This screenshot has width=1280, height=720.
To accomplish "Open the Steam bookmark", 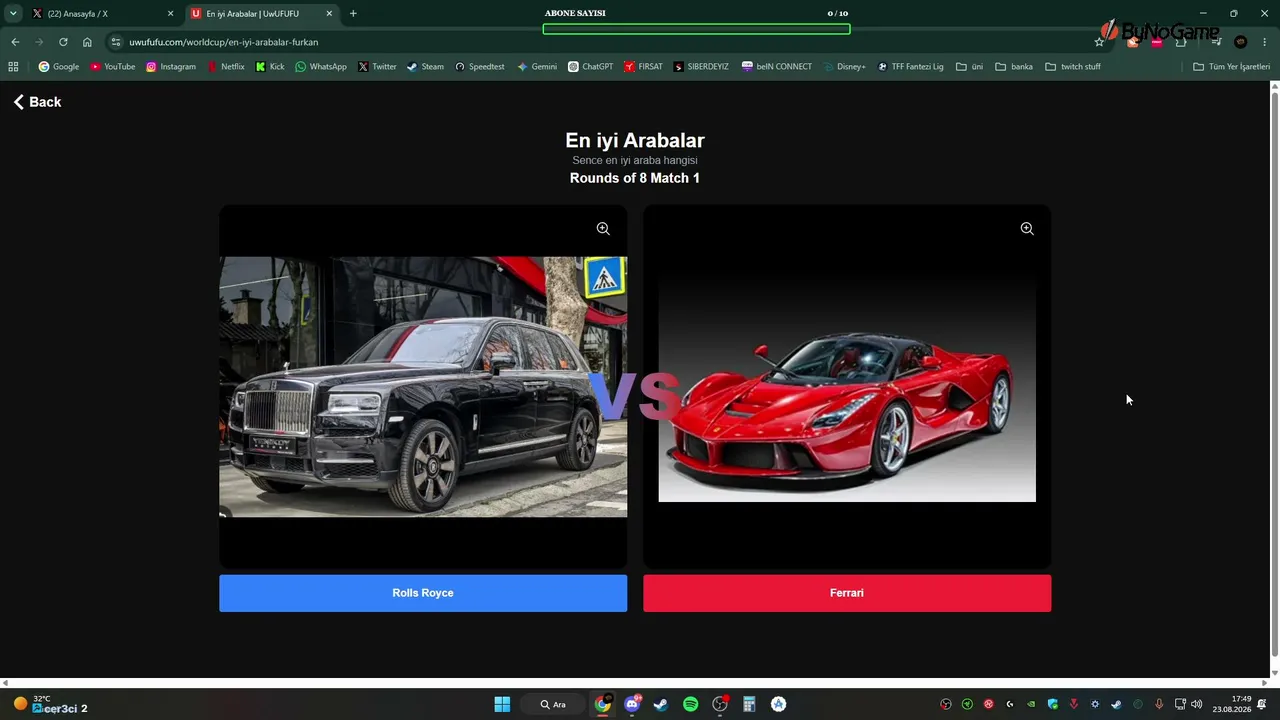I will click(425, 67).
